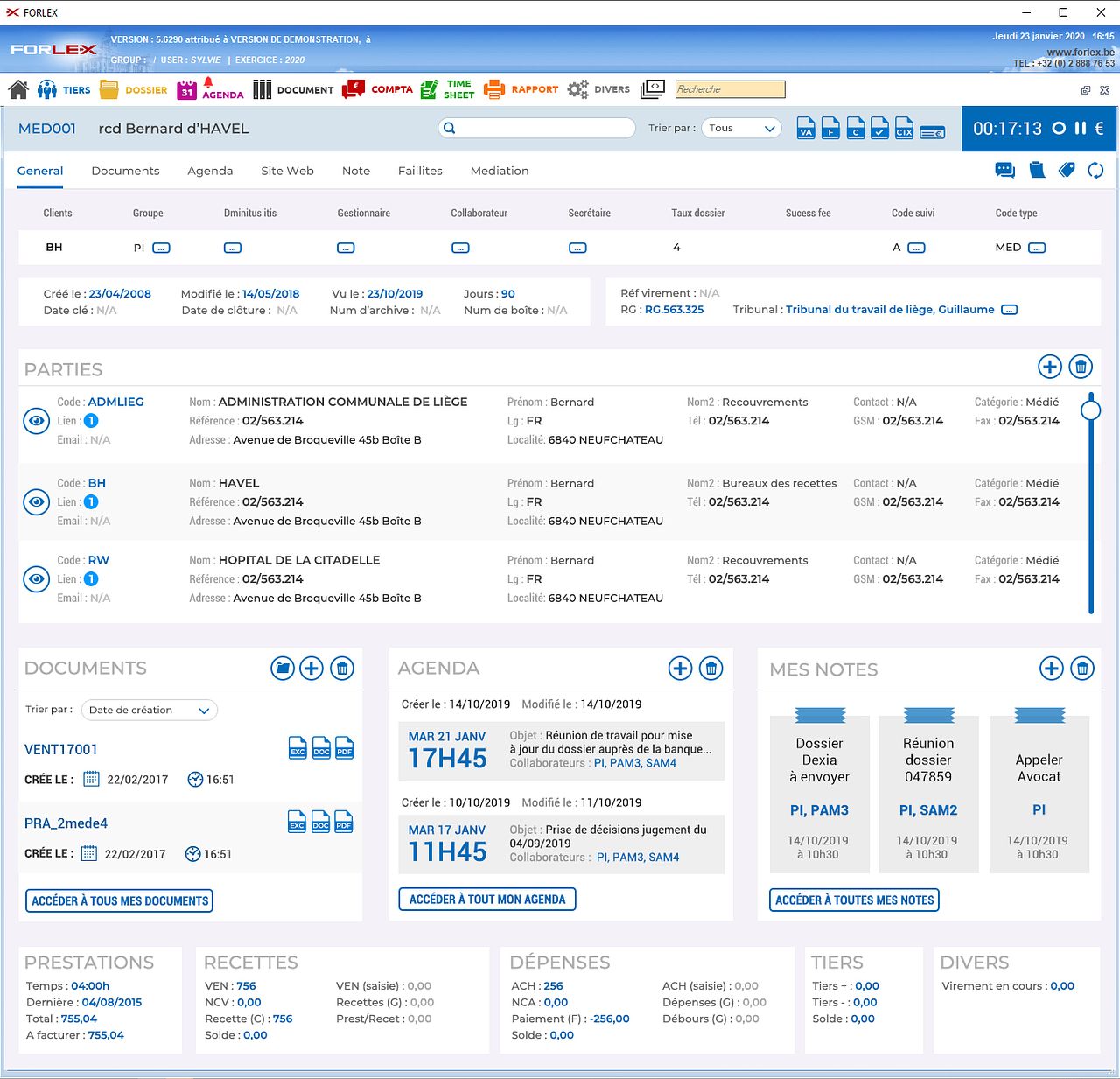The width and height of the screenshot is (1120, 1079).
Task: Click the home icon in the toolbar
Action: pyautogui.click(x=18, y=89)
